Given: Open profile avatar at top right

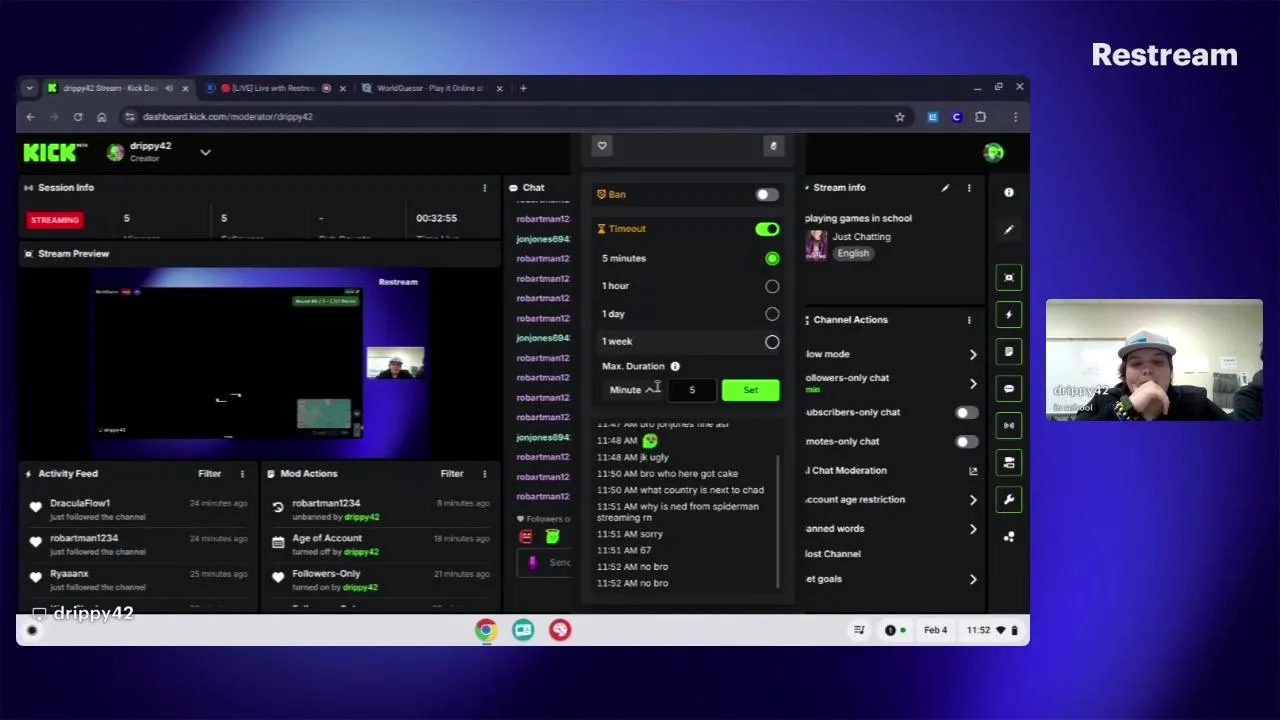Looking at the screenshot, I should tap(993, 152).
